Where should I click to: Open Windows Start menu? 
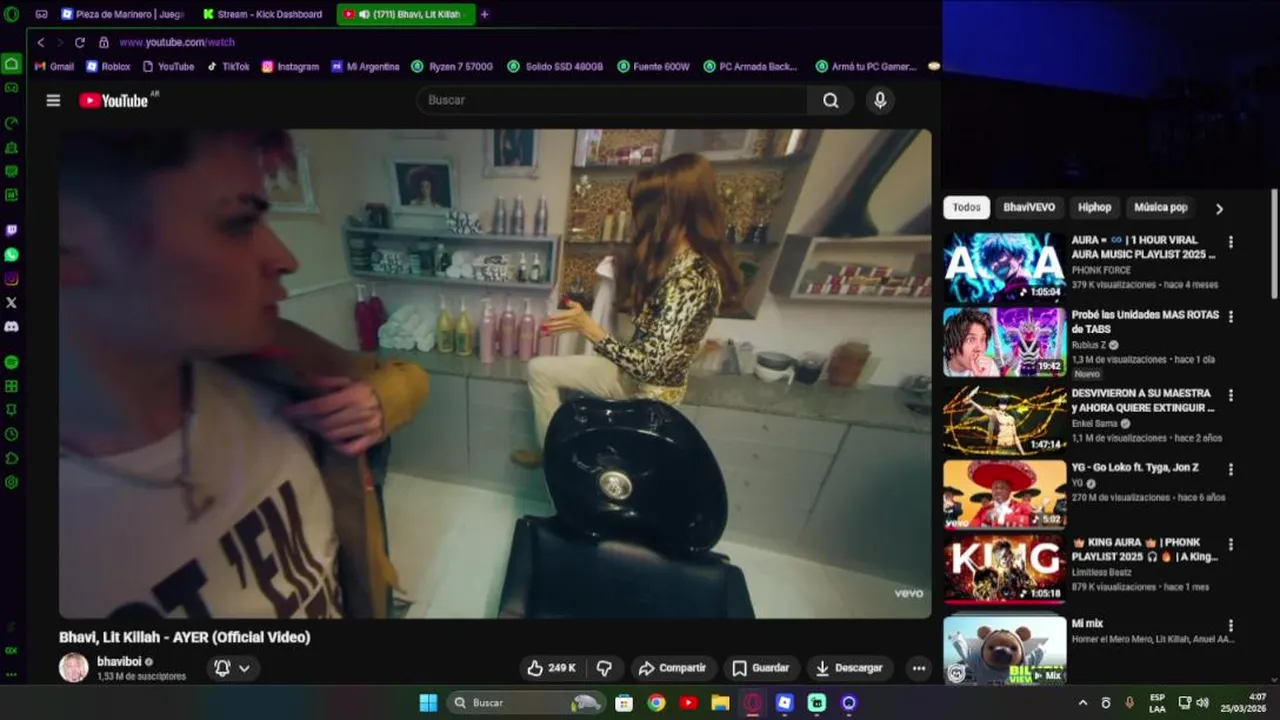click(x=428, y=703)
